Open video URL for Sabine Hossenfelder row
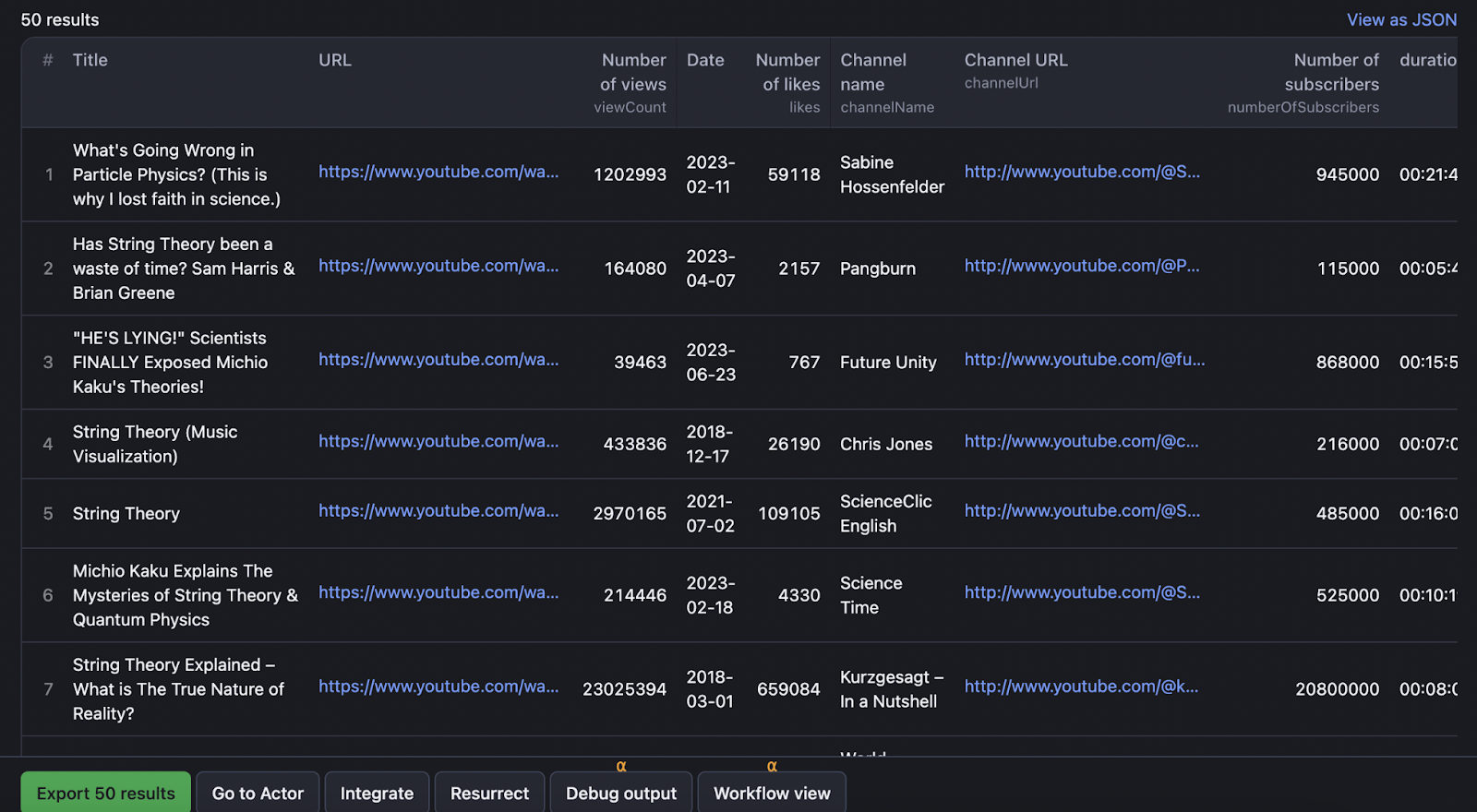This screenshot has width=1477, height=812. tap(438, 172)
